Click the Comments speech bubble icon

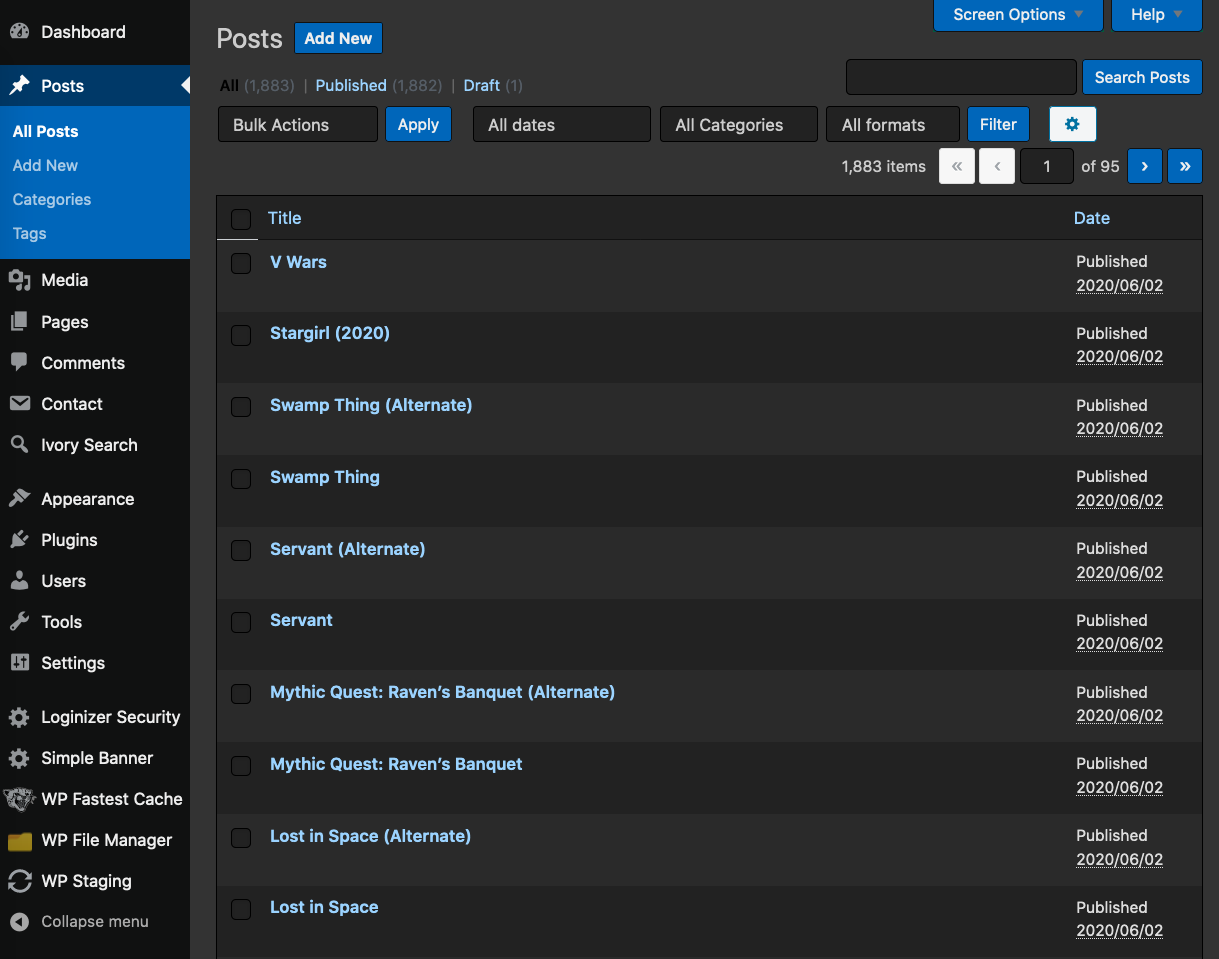tap(19, 363)
